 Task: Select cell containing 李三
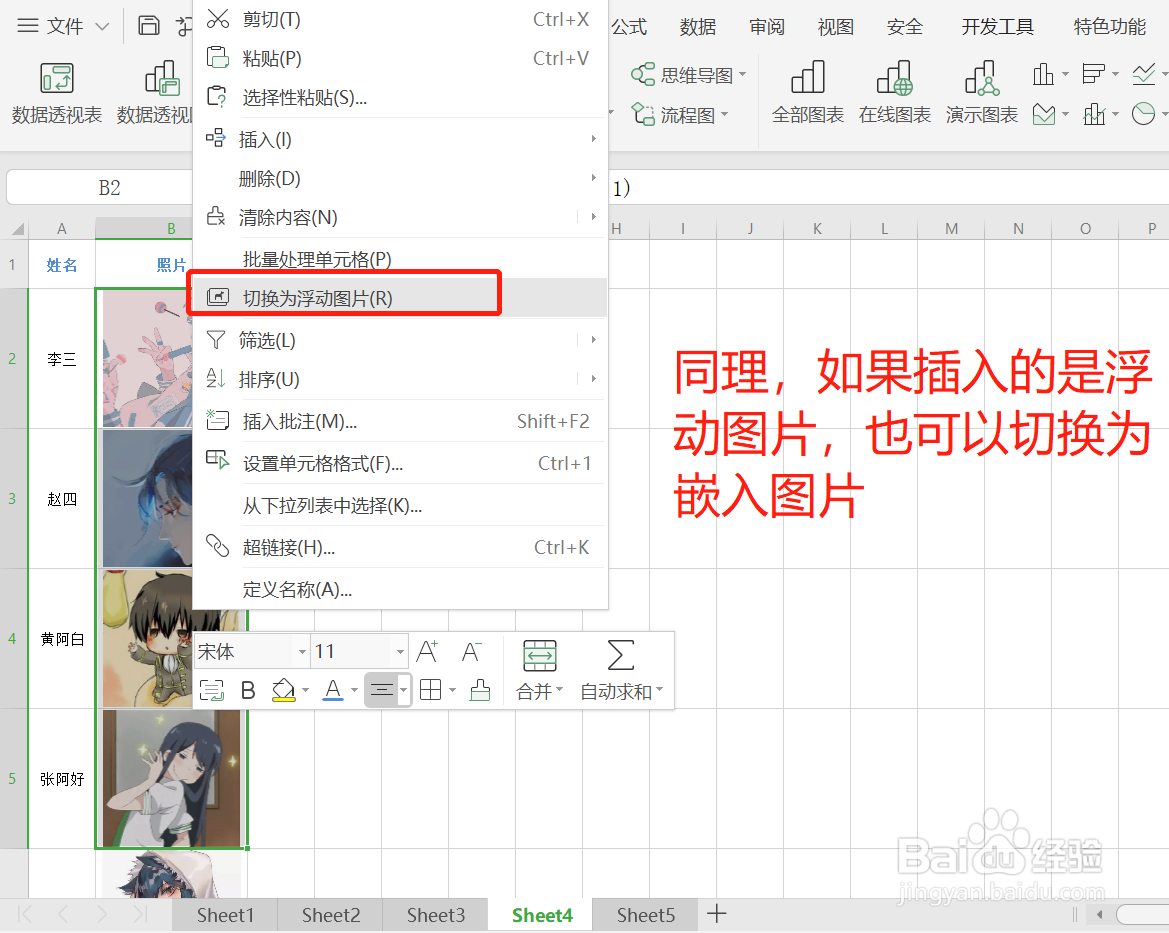pyautogui.click(x=62, y=359)
